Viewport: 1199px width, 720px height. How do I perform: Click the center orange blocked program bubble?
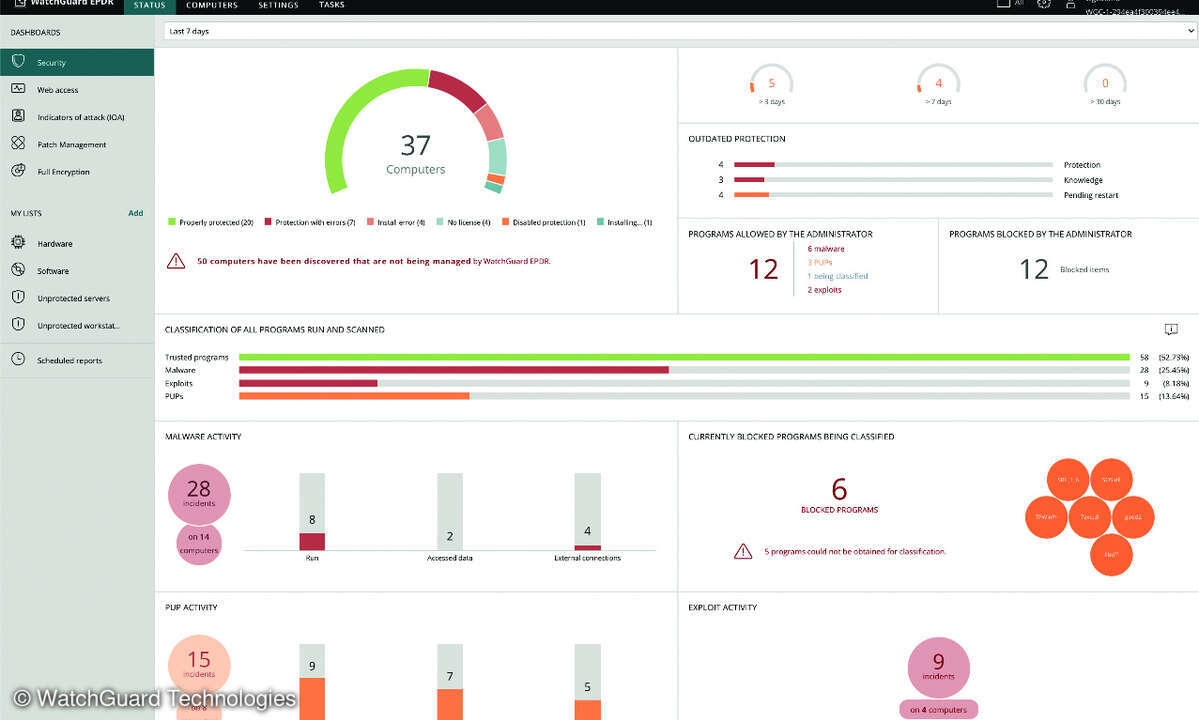tap(1090, 517)
